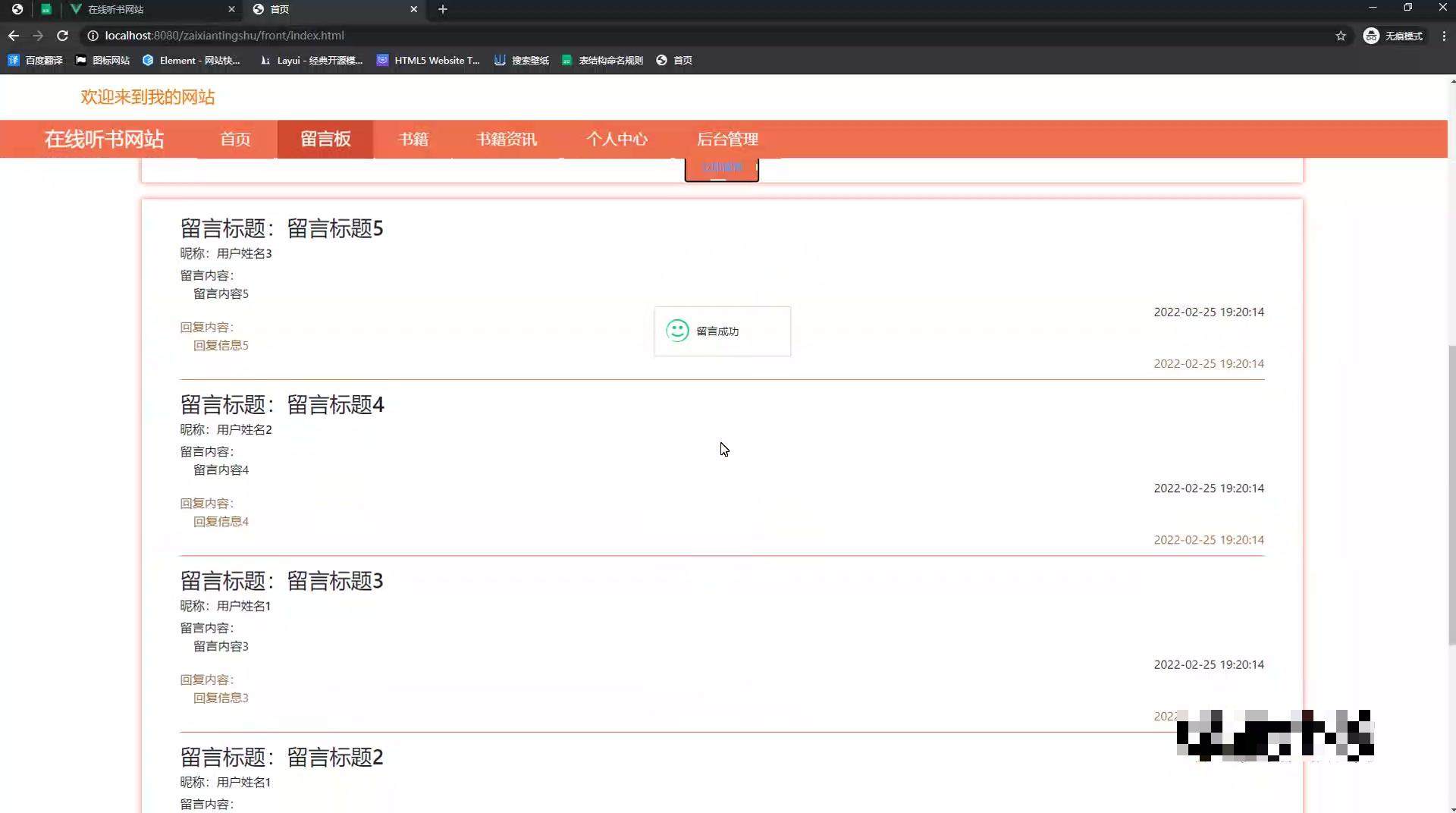Image resolution: width=1456 pixels, height=813 pixels.
Task: Click the text 留言内容5
Action: 221,293
